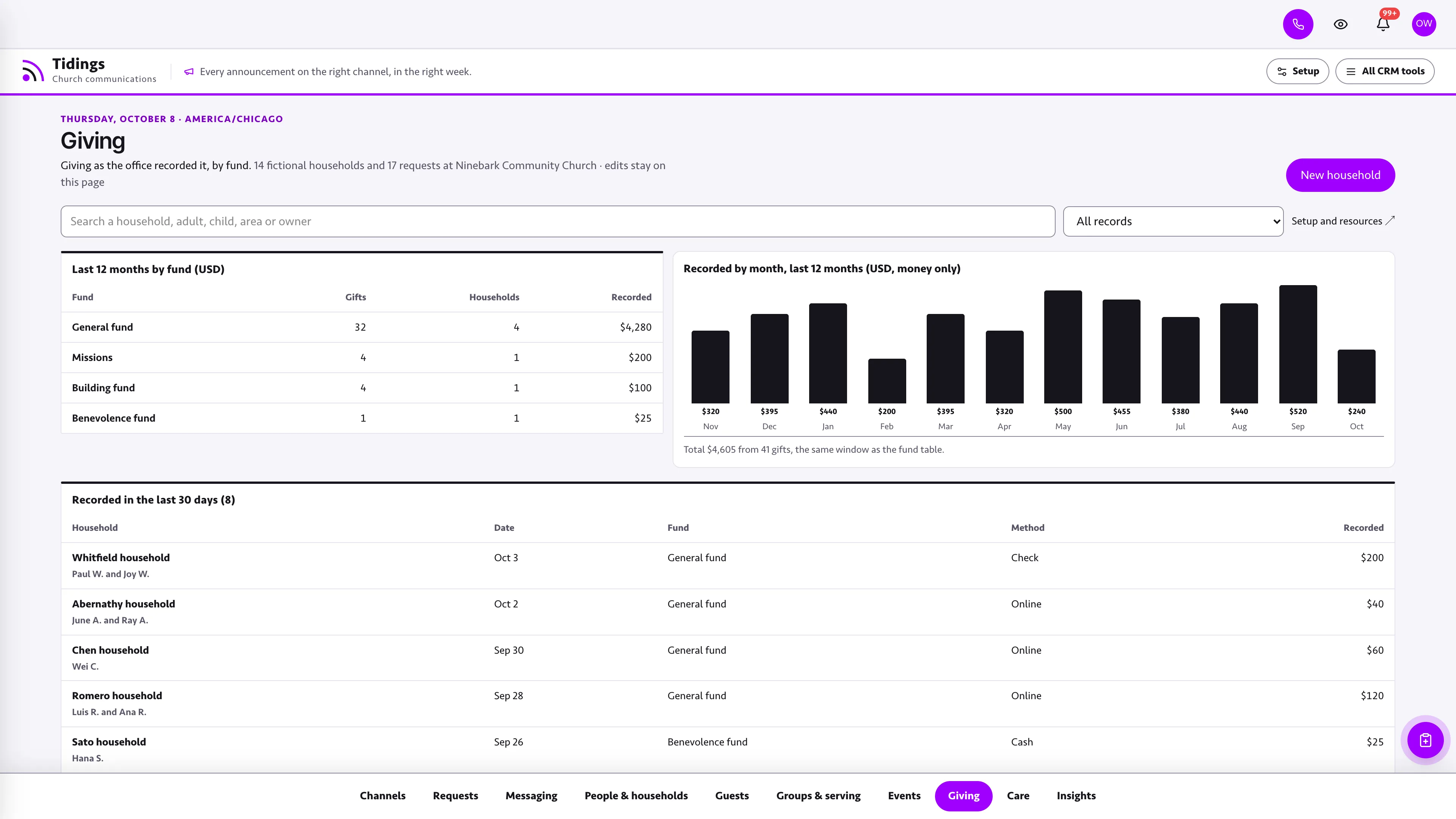This screenshot has width=1456, height=819.
Task: Switch to the Events tab
Action: tap(904, 796)
